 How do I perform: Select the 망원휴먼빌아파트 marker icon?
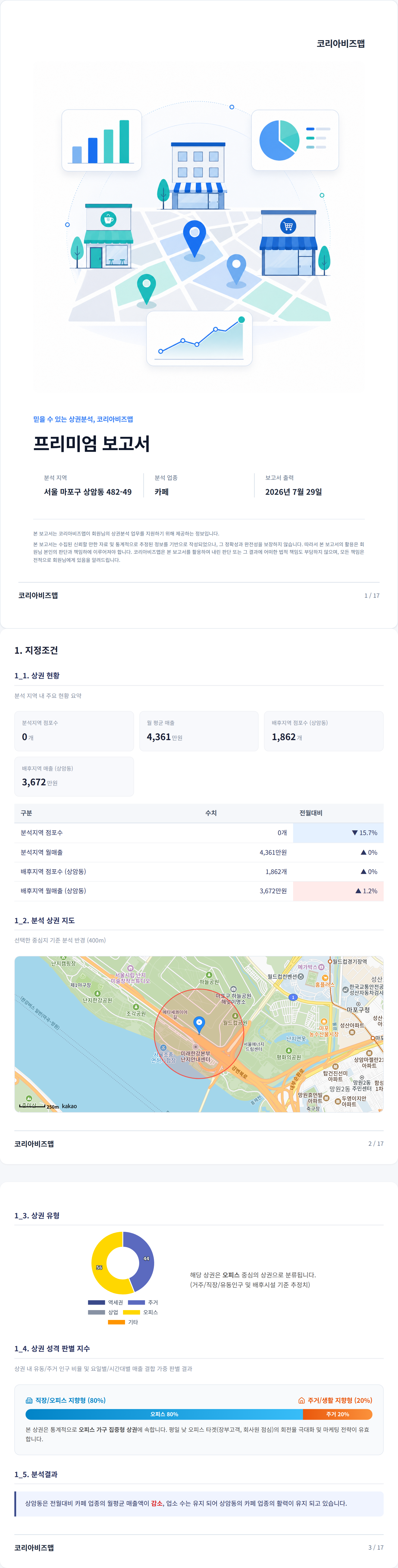point(326,1098)
